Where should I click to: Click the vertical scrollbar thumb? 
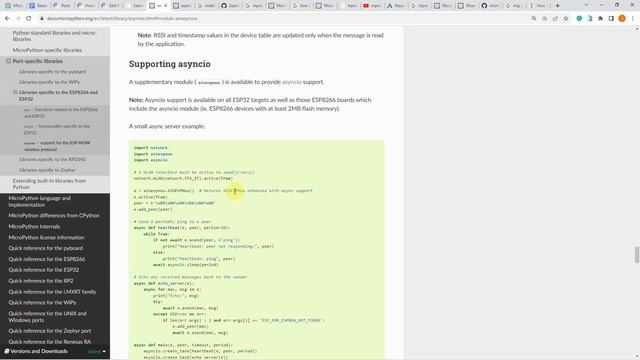coord(636,255)
